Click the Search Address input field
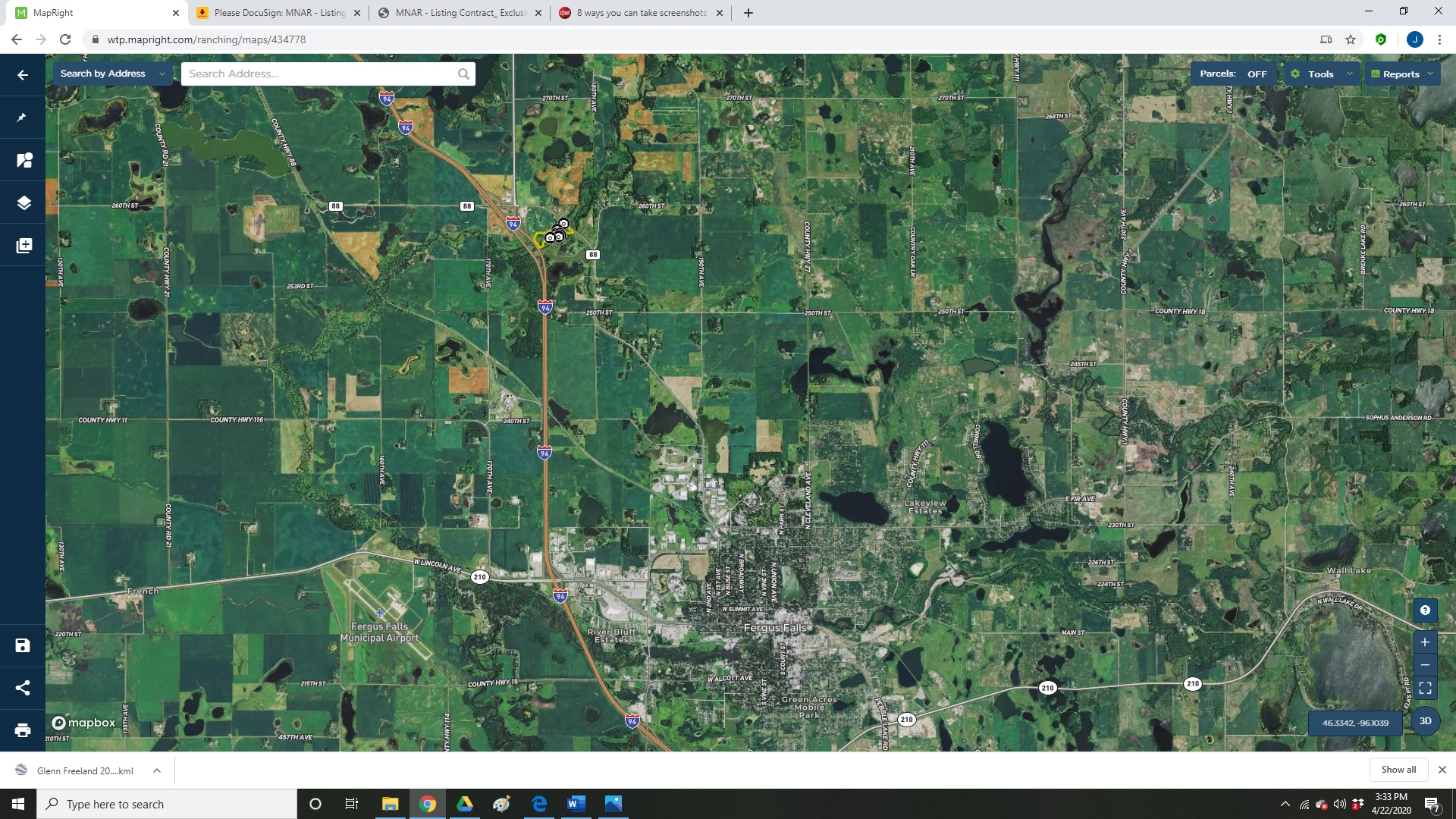The width and height of the screenshot is (1456, 819). click(x=318, y=74)
